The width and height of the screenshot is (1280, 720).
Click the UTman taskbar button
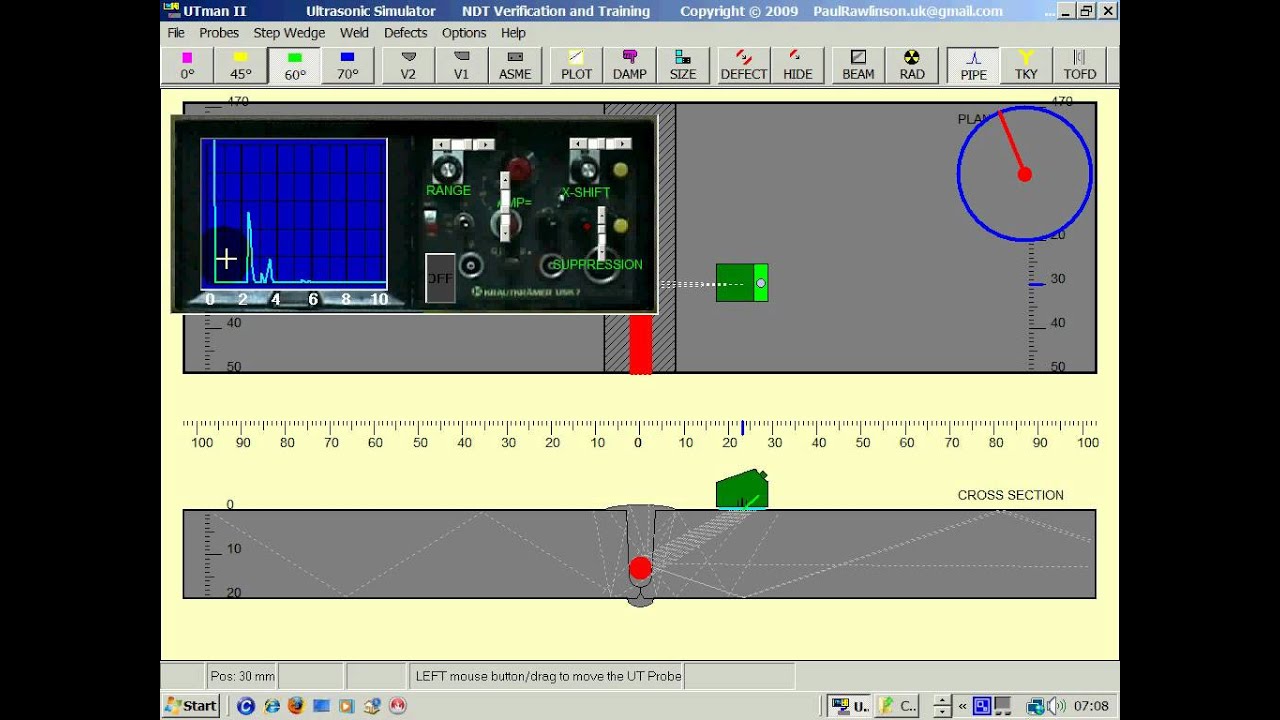[849, 705]
